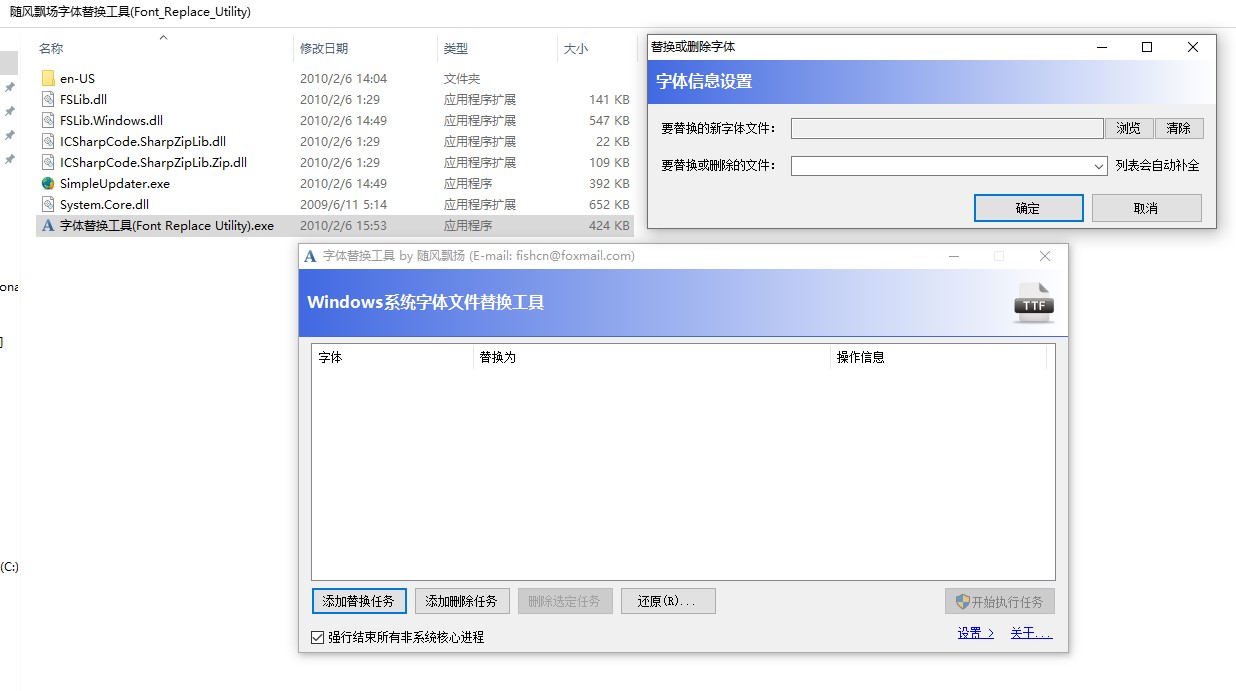Maximize the 替换或删除字体 dialog
Screen dimensions: 1236x691
tap(1147, 47)
